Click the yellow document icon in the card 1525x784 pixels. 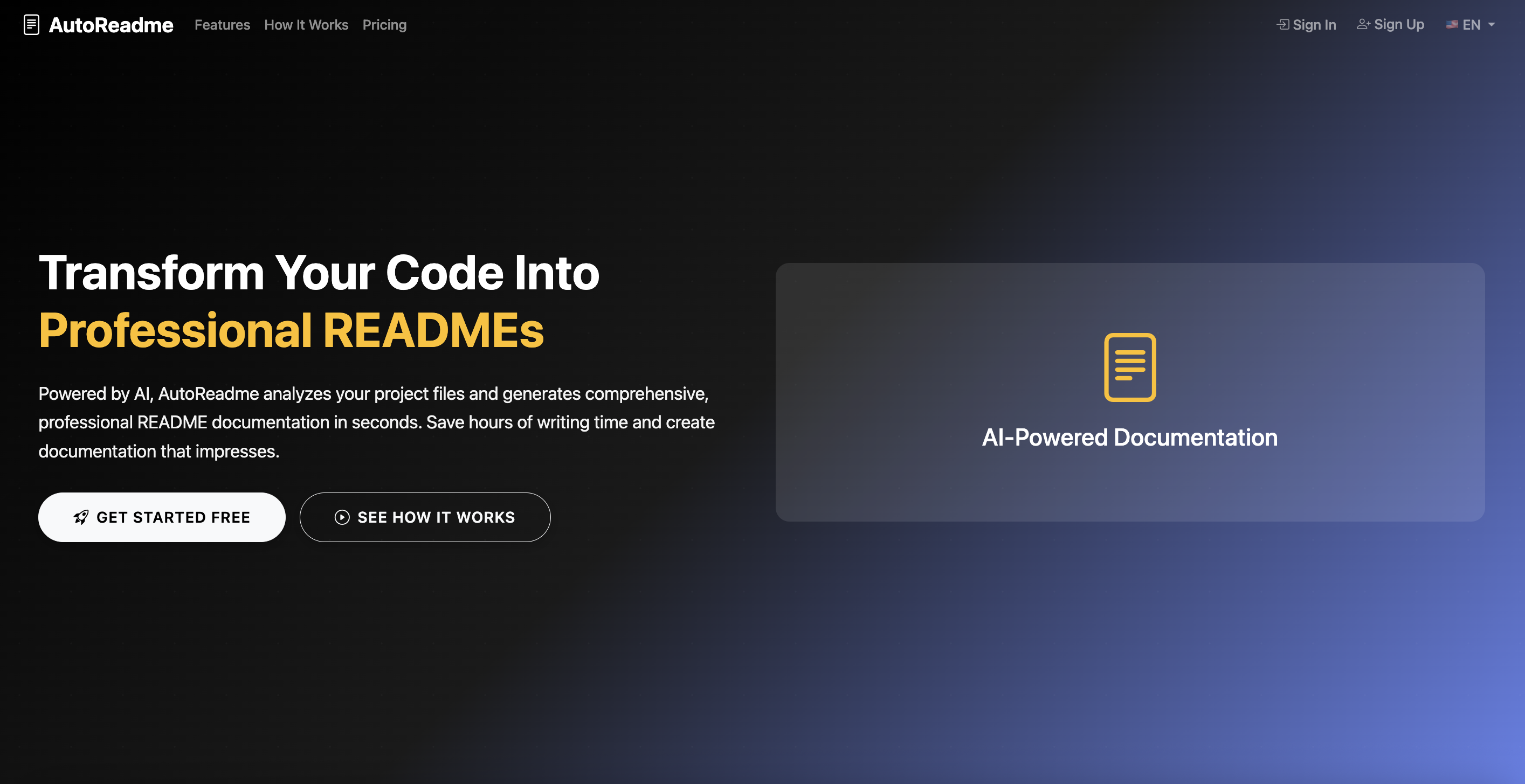(x=1129, y=368)
